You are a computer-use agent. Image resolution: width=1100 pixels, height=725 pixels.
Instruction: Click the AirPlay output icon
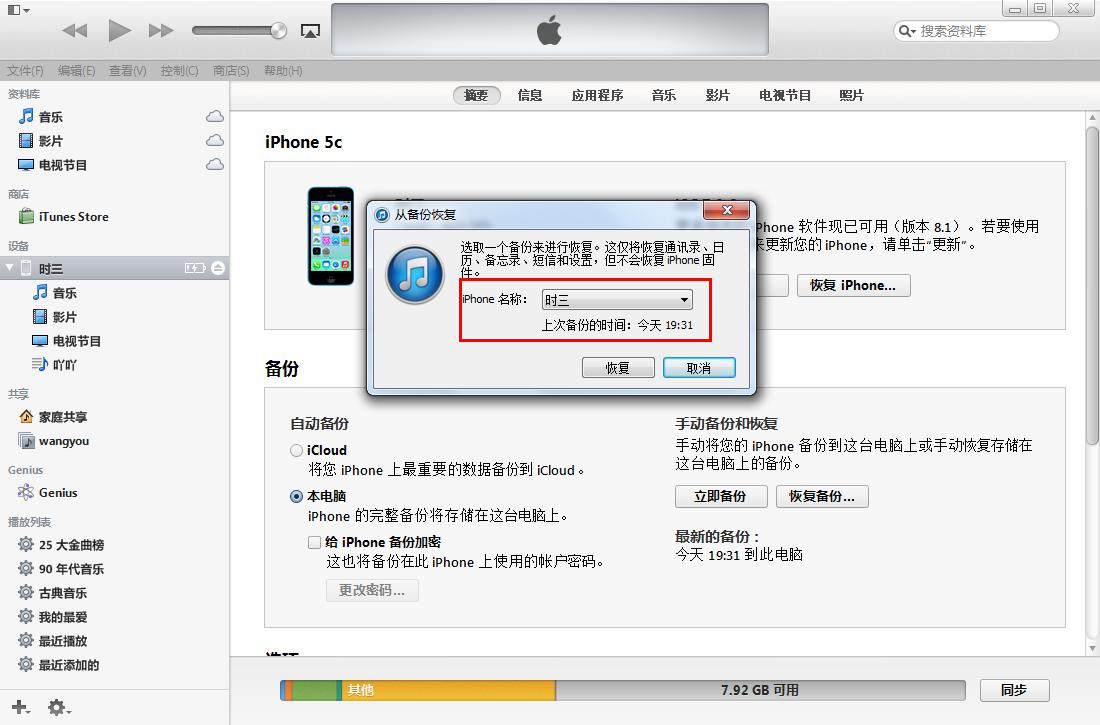pyautogui.click(x=310, y=30)
